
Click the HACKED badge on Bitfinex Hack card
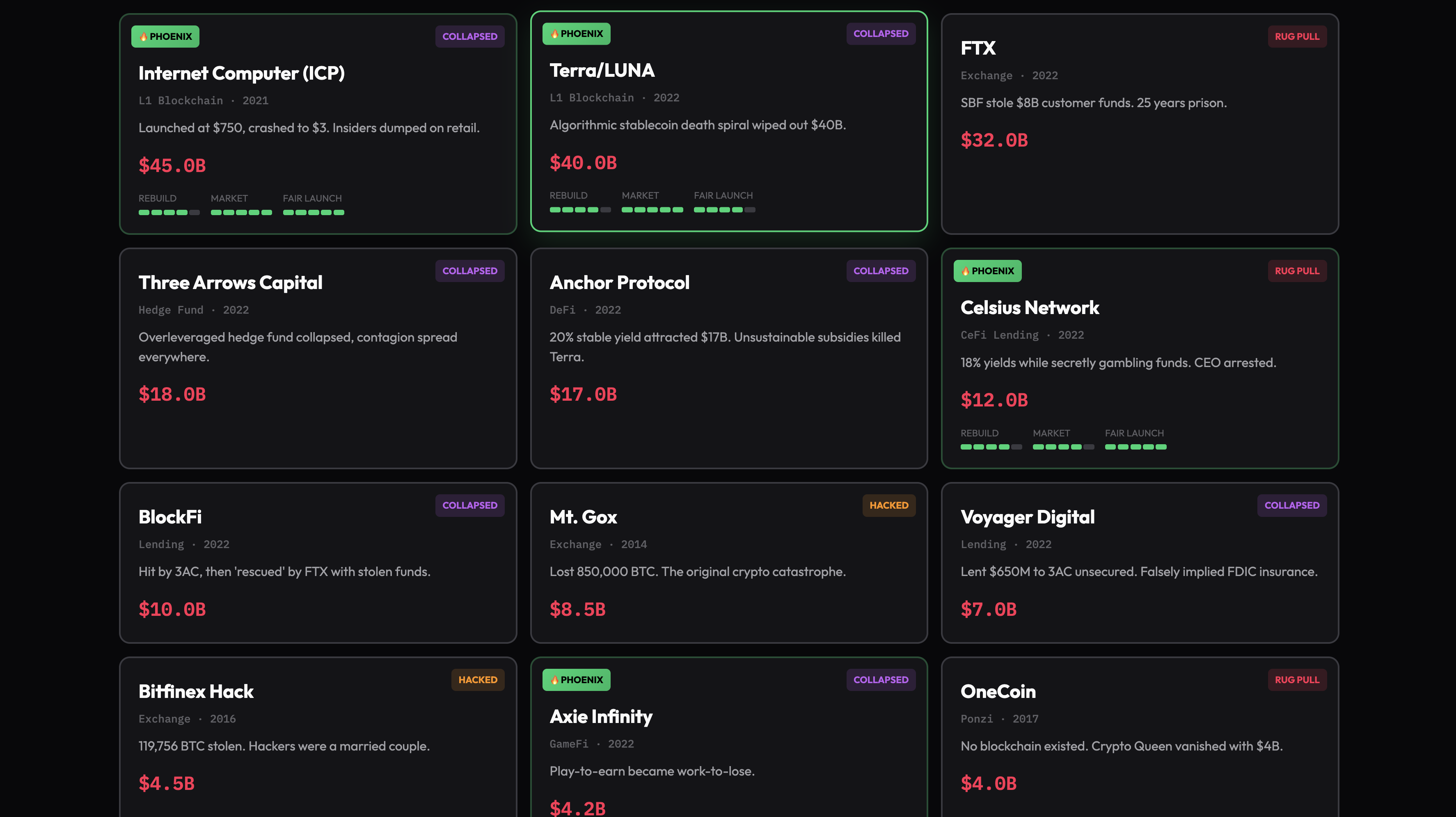point(477,679)
